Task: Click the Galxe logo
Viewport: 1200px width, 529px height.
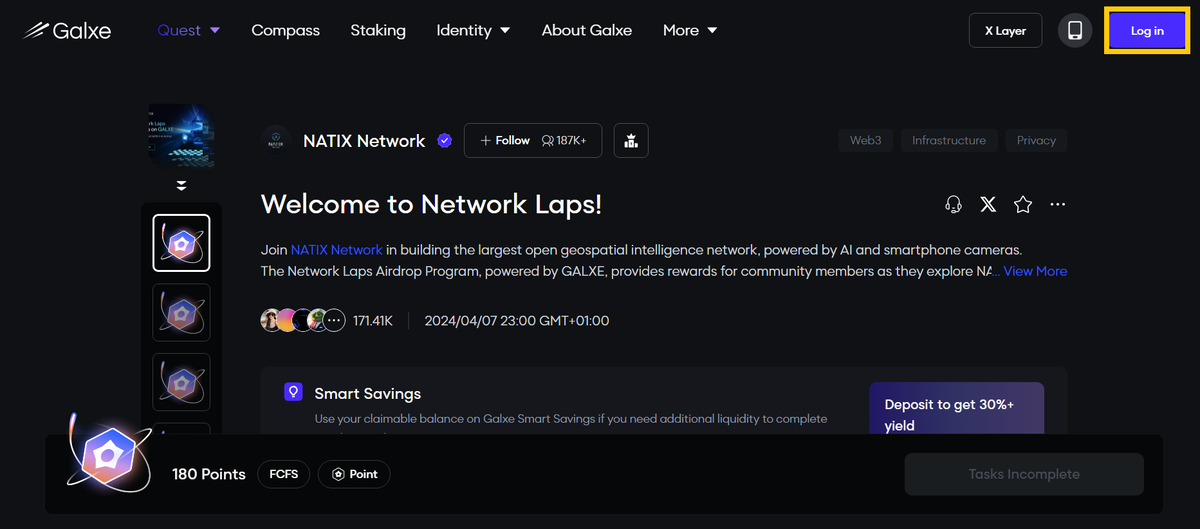Action: [67, 30]
